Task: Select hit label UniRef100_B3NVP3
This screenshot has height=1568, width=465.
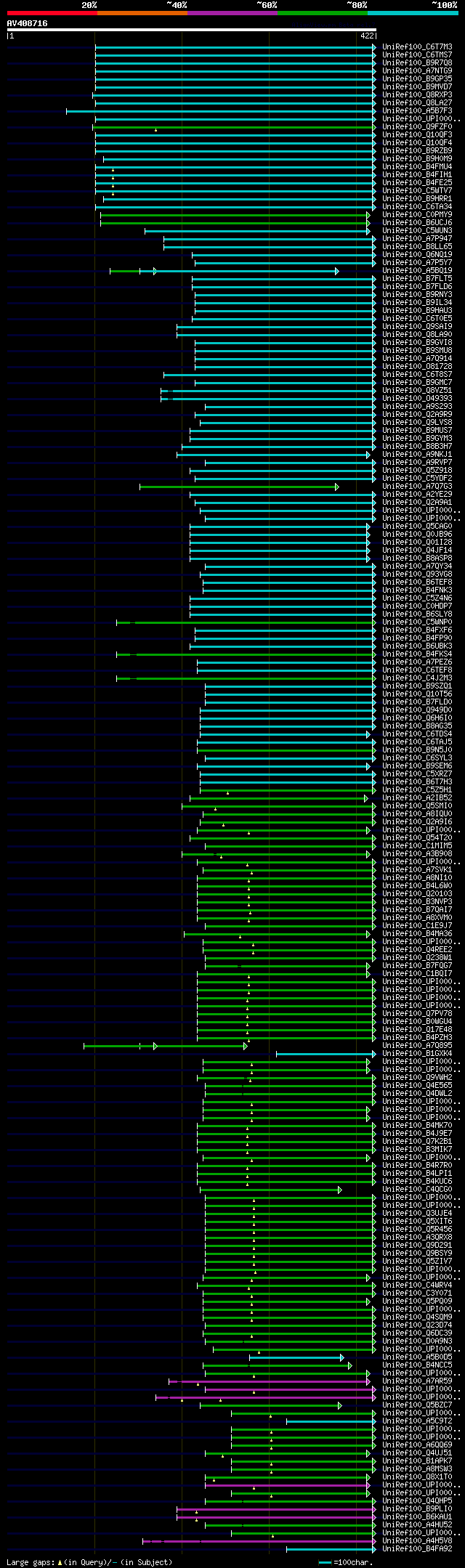Action: 417,901
